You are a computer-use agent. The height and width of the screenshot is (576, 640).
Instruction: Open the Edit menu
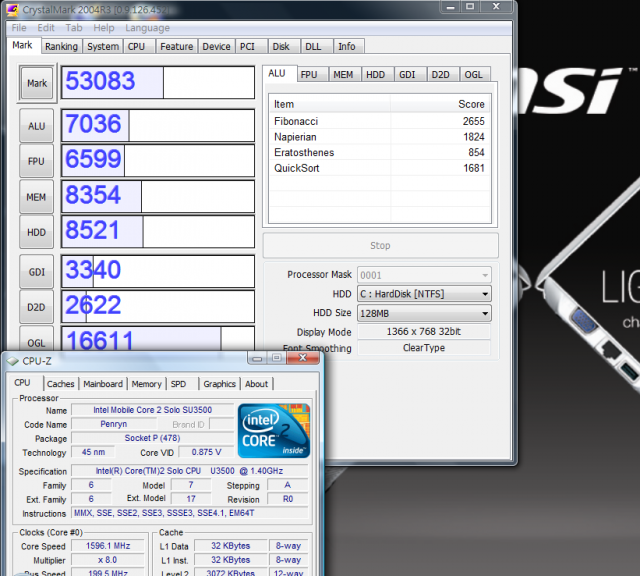pyautogui.click(x=46, y=28)
